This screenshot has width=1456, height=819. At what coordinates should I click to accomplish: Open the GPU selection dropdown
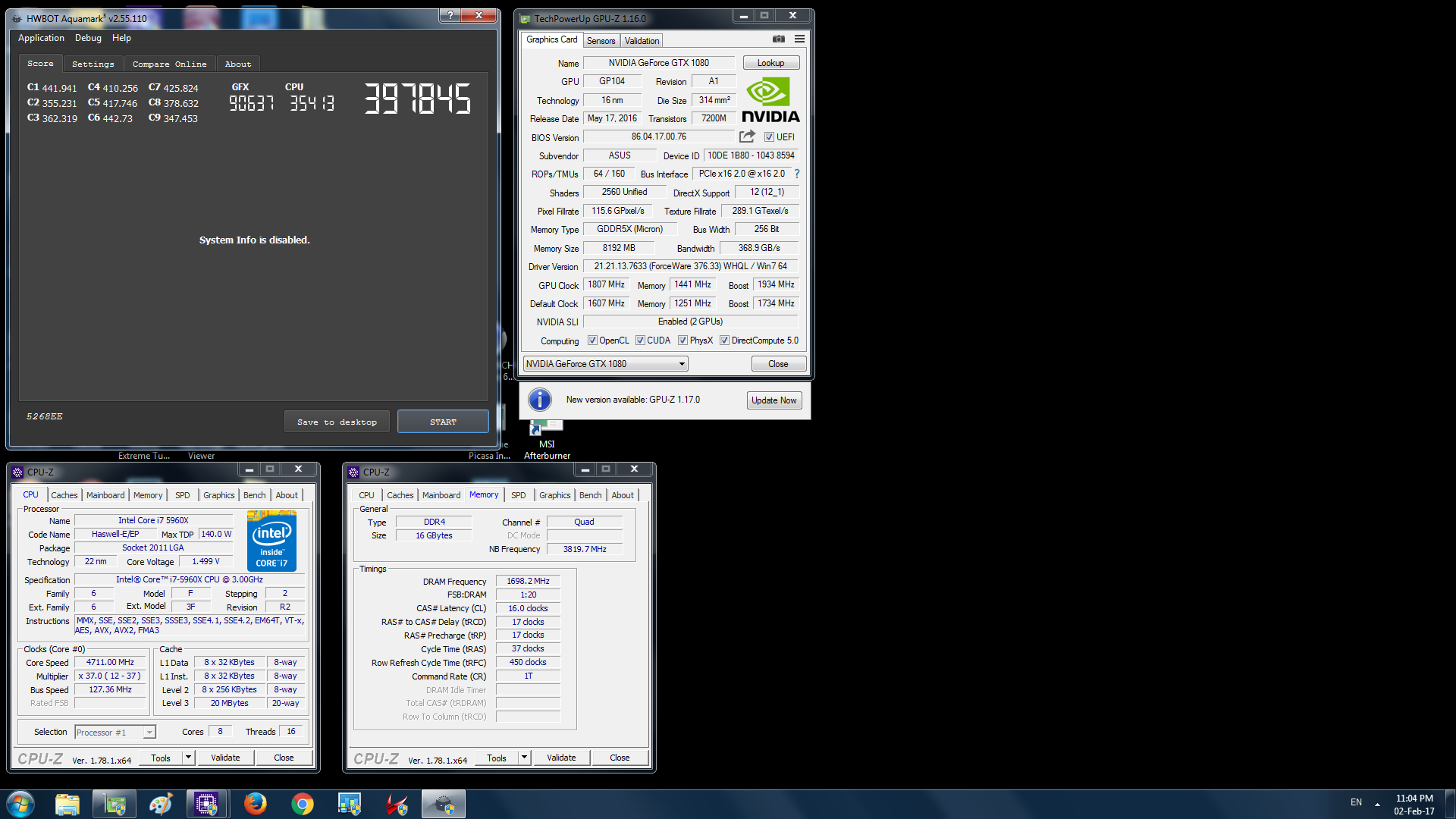605,364
